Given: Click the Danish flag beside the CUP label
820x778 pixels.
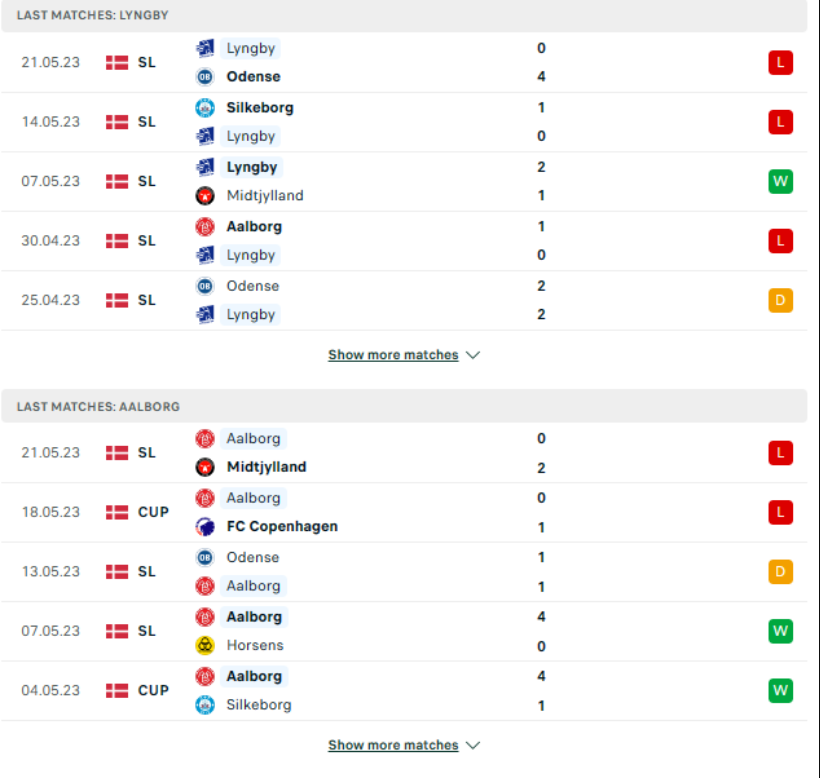Looking at the screenshot, I should pos(116,512).
